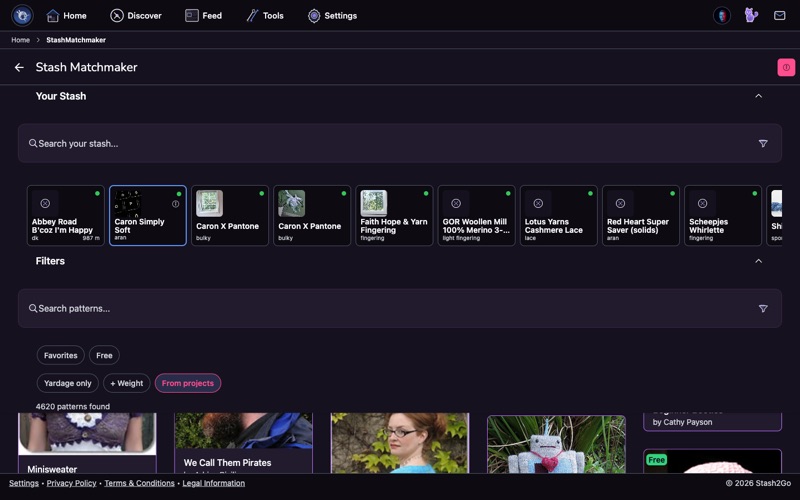800x500 pixels.
Task: Click the Stash2Go logo icon
Action: [x=22, y=15]
